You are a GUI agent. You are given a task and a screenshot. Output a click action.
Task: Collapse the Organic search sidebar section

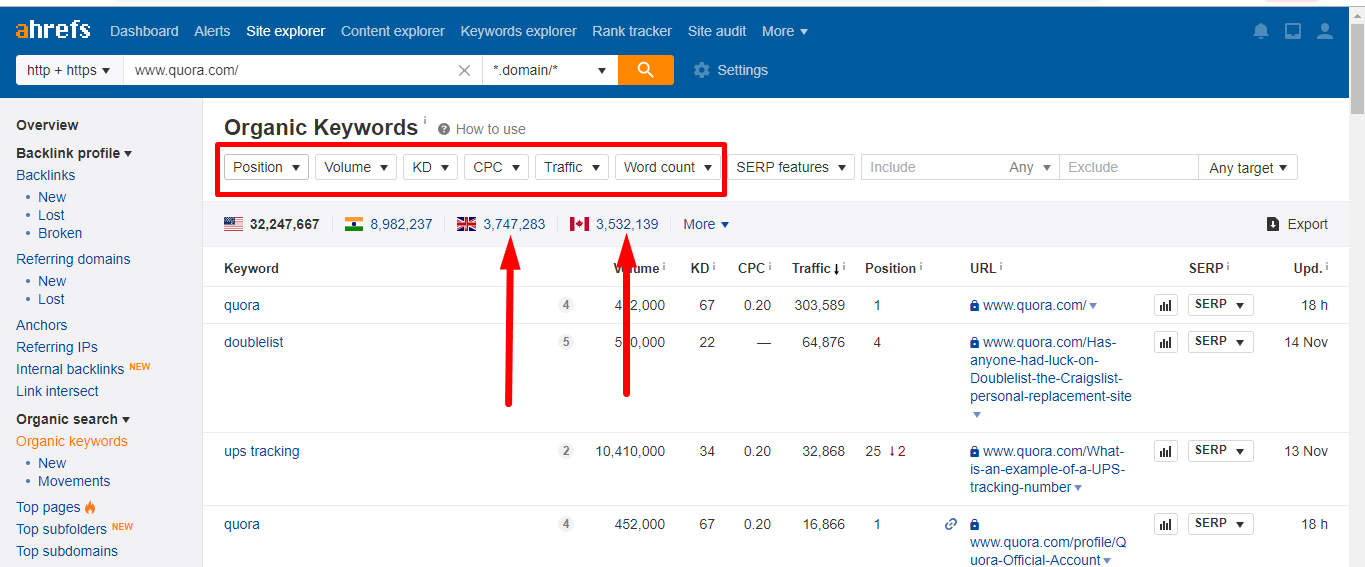tap(73, 419)
